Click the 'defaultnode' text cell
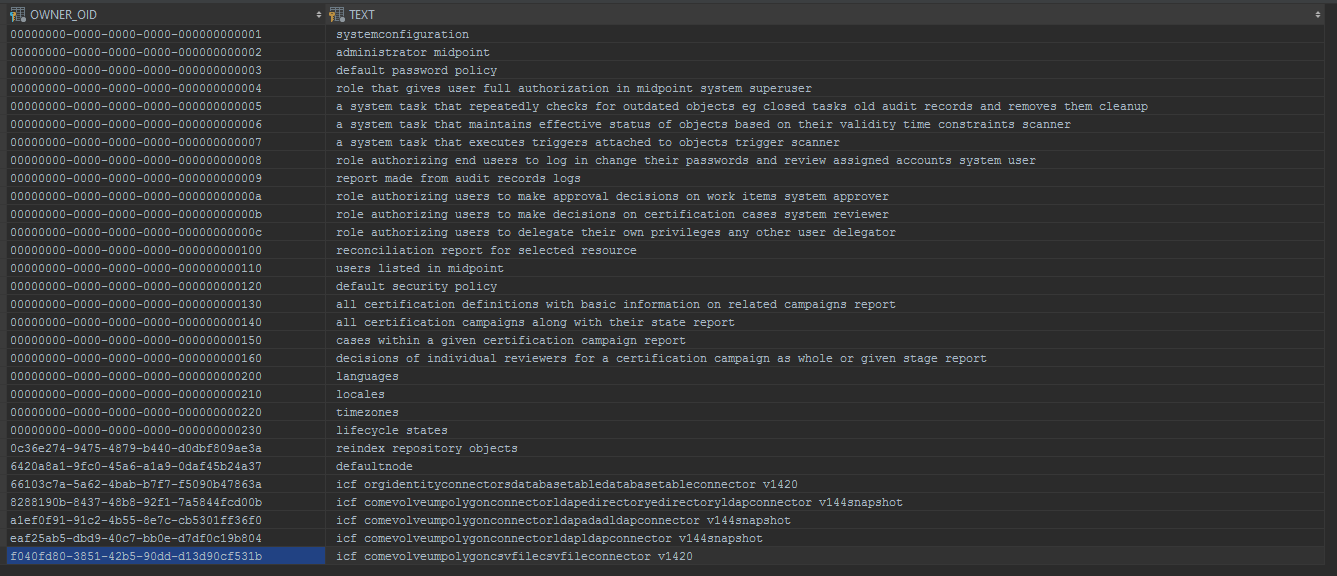The height and width of the screenshot is (576, 1337). (x=374, y=467)
